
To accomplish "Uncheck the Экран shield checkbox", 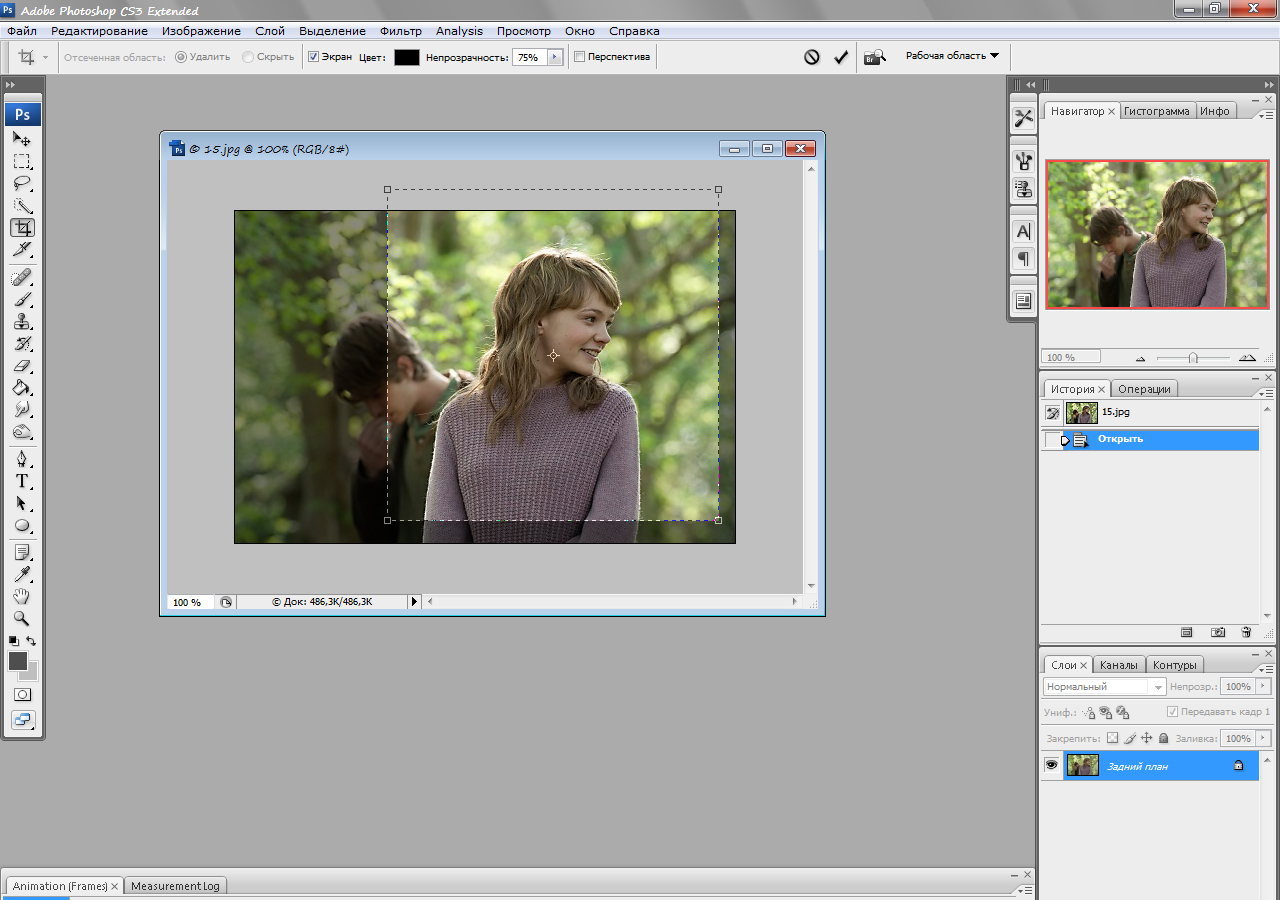I will [x=313, y=57].
